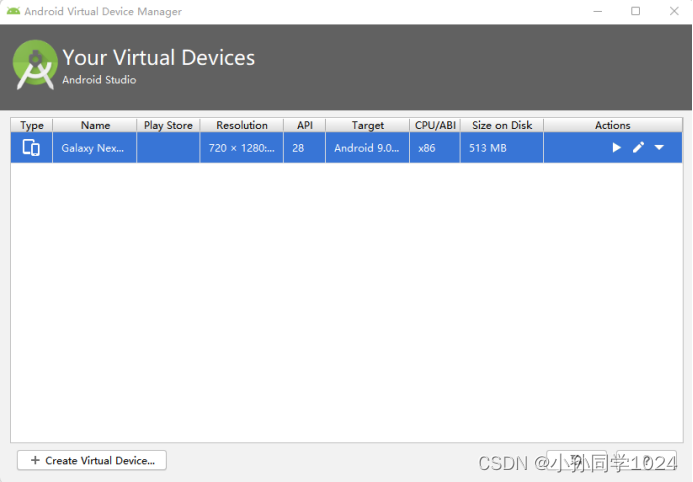
Task: Click the Android Studio logo in header
Action: [35, 65]
